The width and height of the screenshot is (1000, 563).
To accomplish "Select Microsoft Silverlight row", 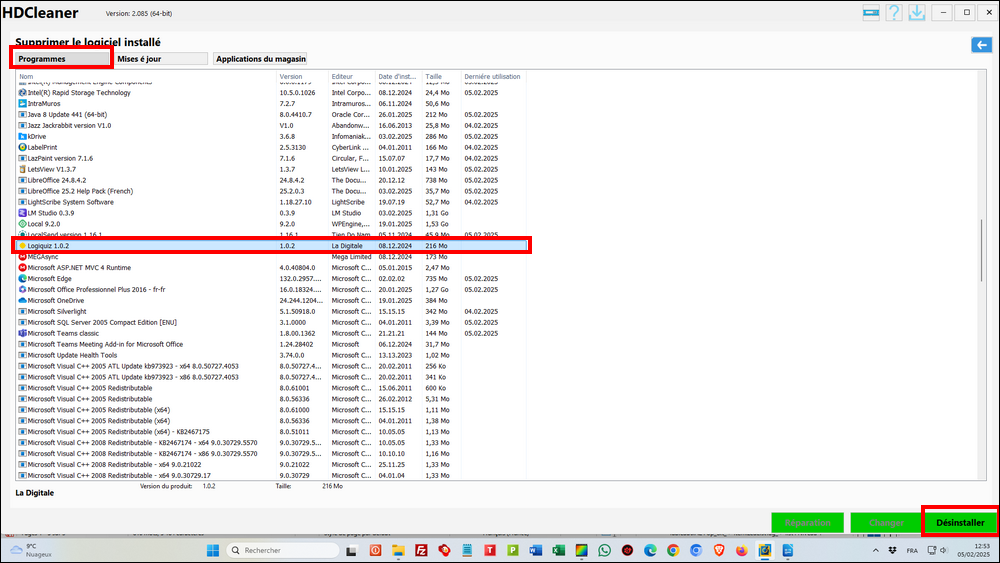I will [272, 311].
